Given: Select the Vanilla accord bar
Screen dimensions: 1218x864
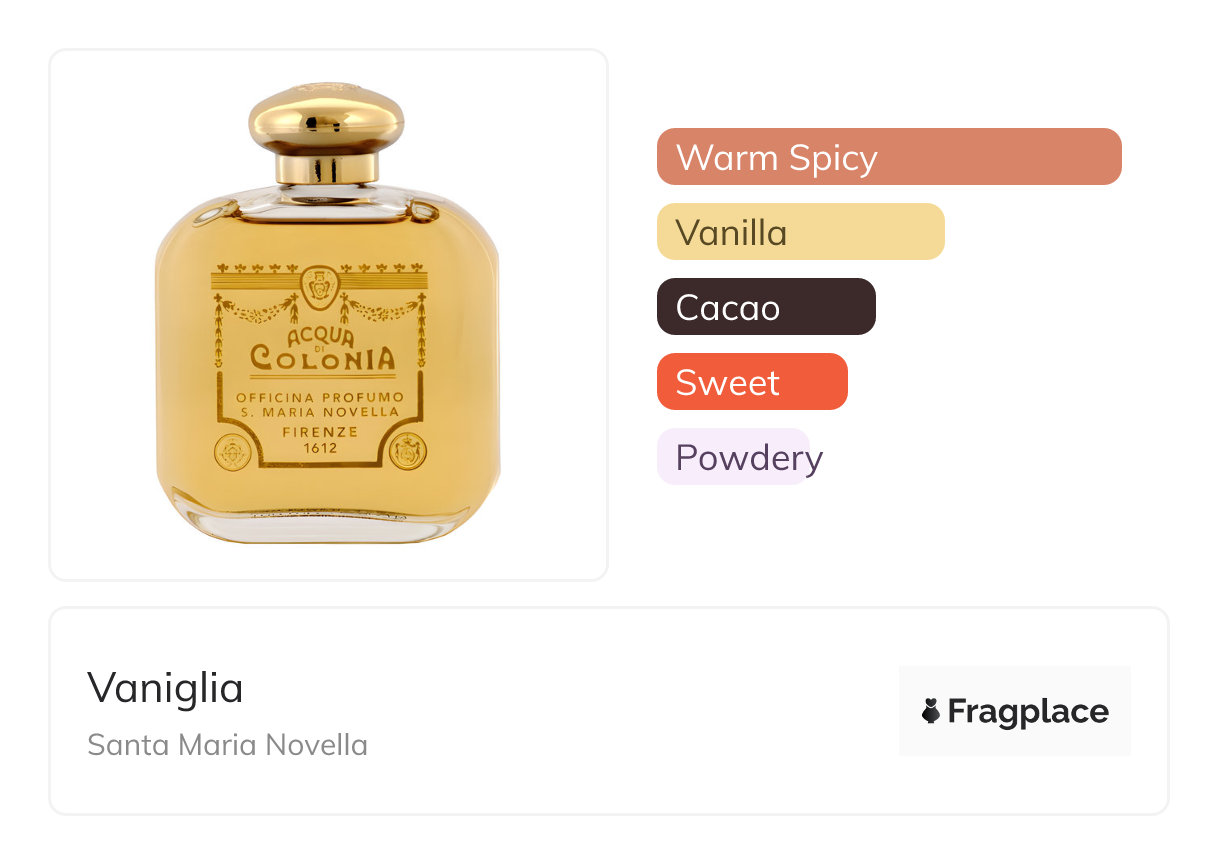Looking at the screenshot, I should pos(800,232).
